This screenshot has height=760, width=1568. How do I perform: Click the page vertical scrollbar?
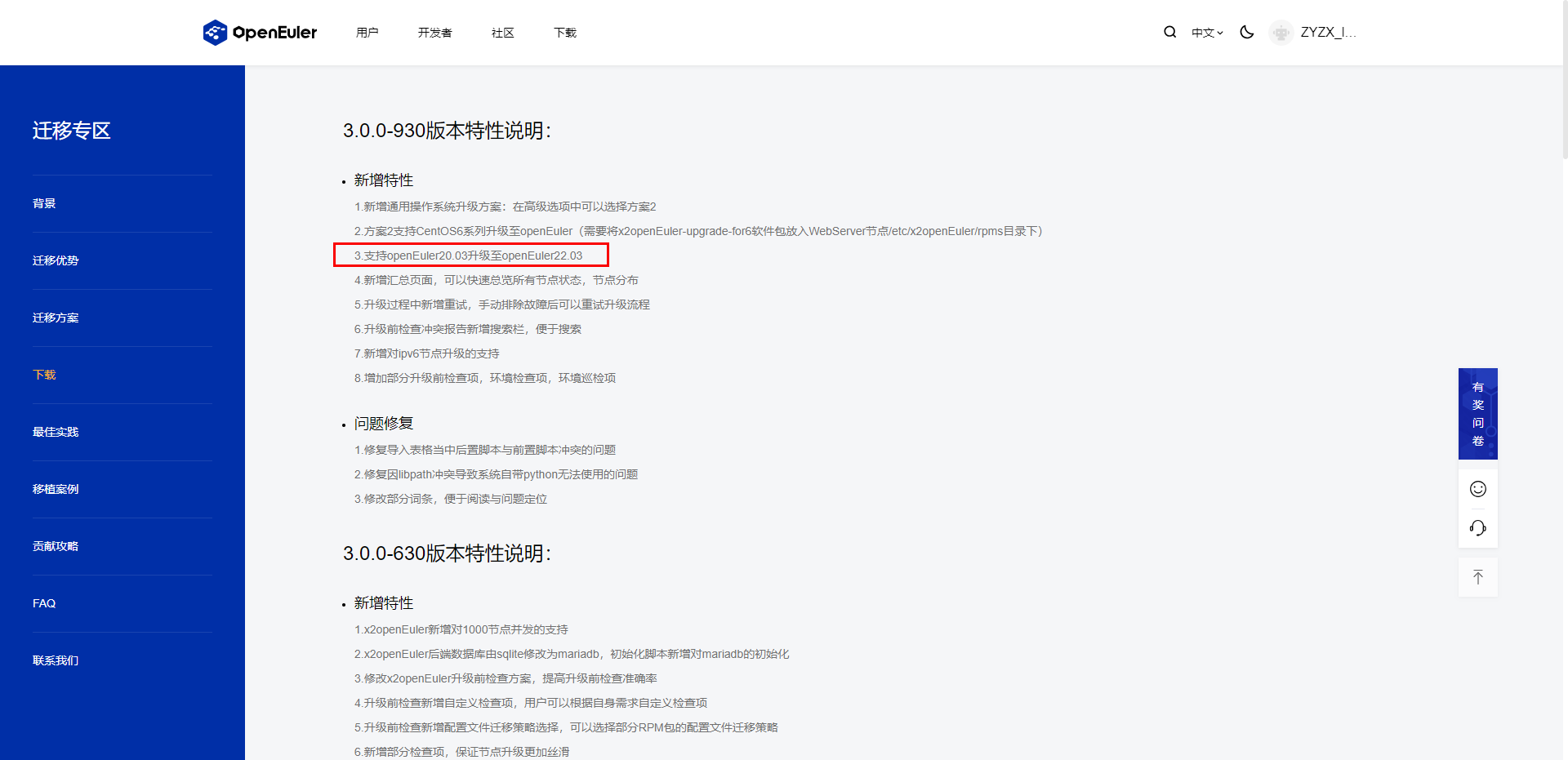[x=1564, y=82]
